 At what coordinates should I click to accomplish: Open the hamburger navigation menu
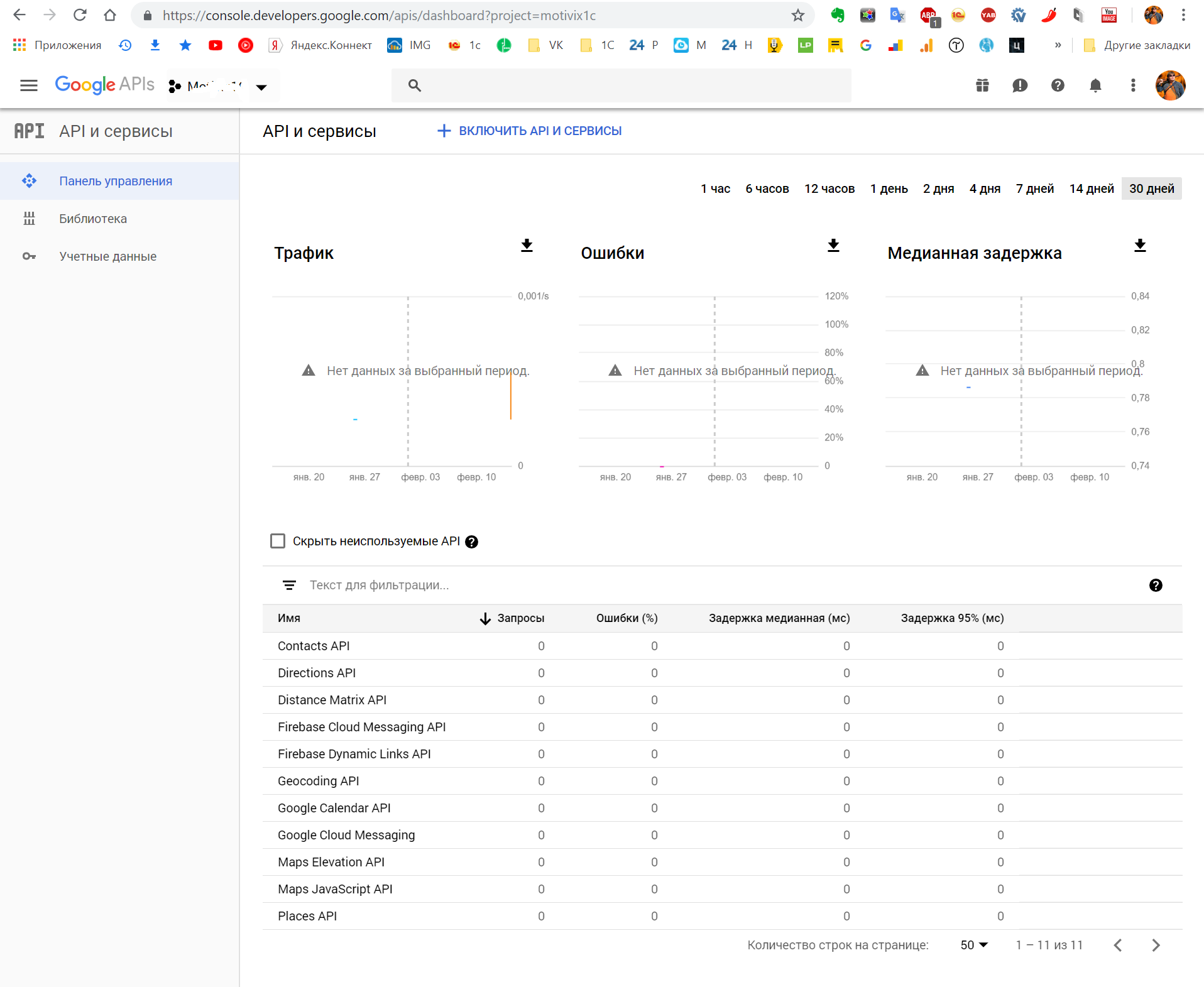[29, 85]
